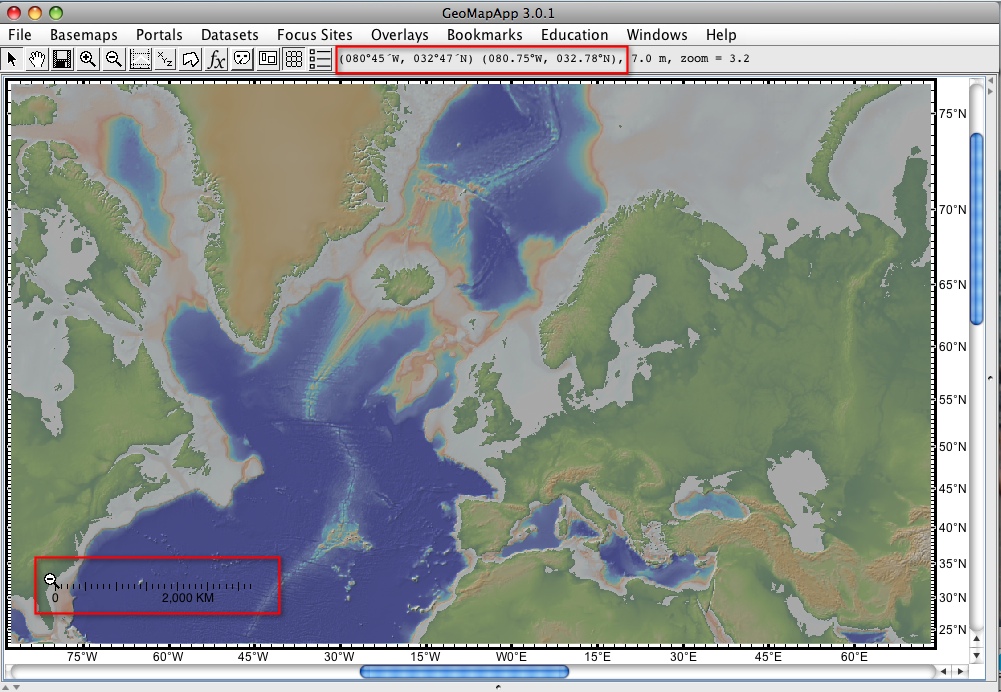Open the Portals menu
Image resolution: width=1001 pixels, height=692 pixels.
(x=158, y=34)
